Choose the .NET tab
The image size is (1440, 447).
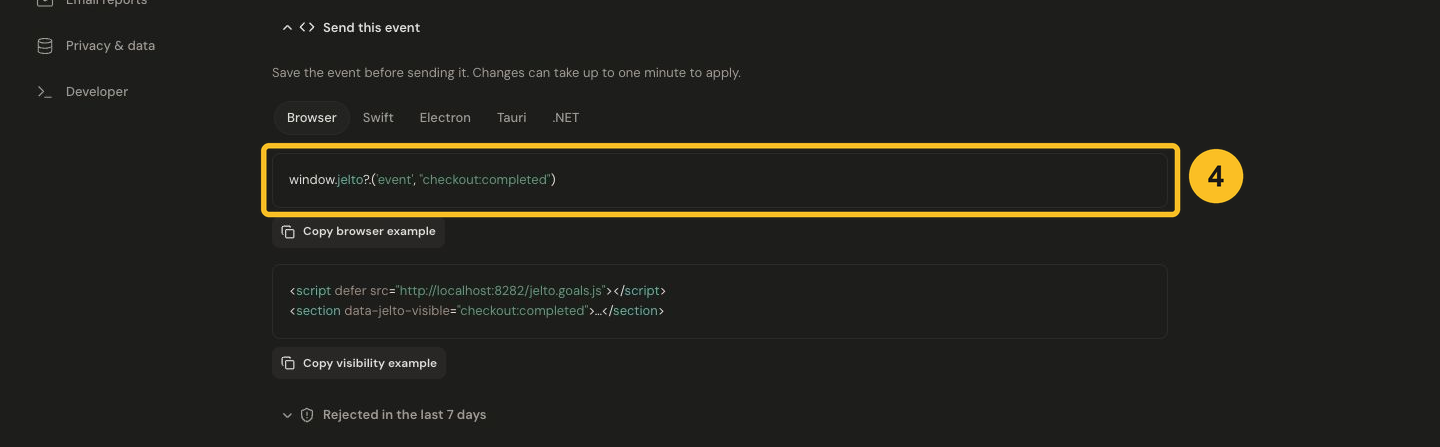tap(565, 118)
